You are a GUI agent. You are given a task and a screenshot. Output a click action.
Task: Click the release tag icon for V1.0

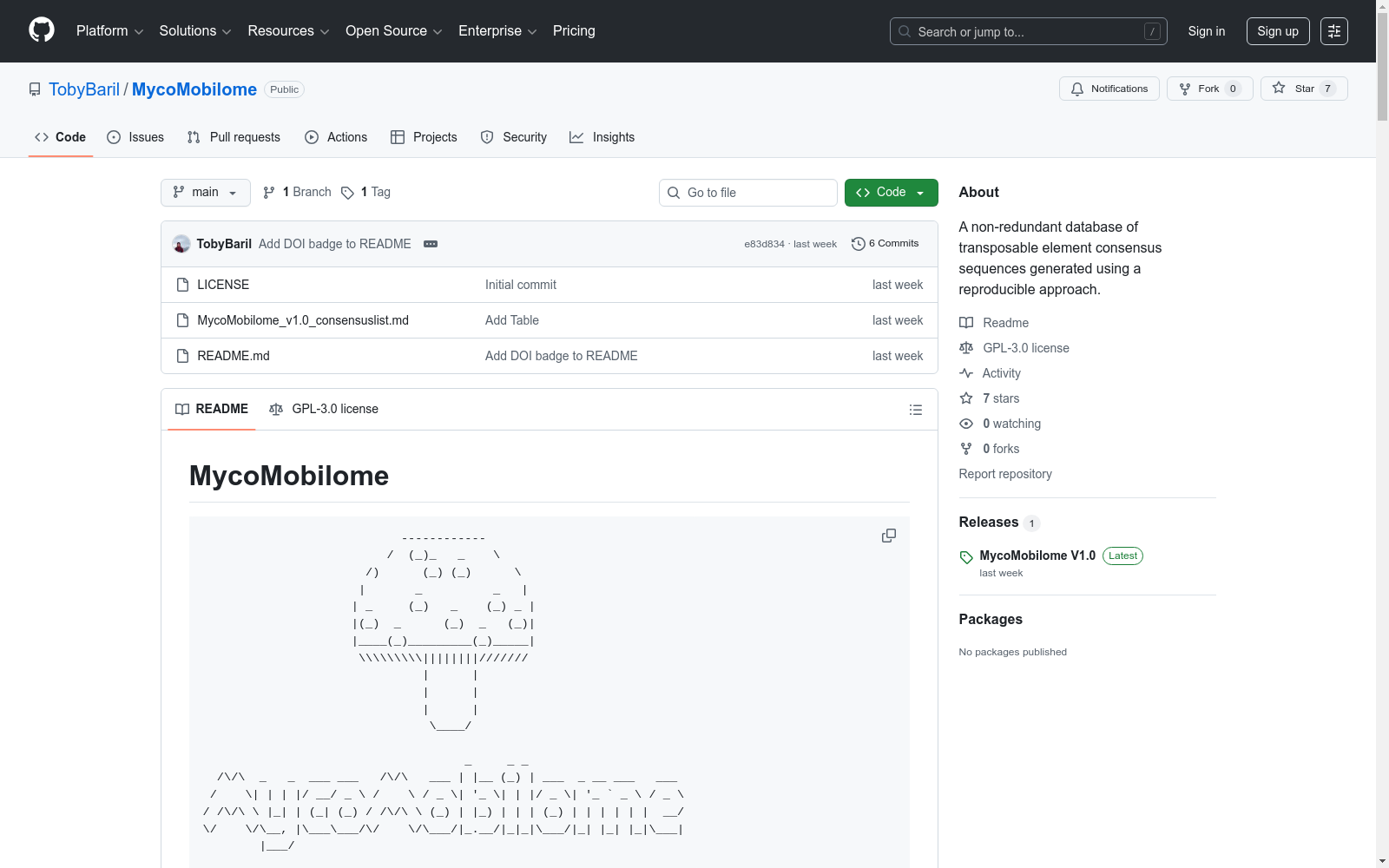coord(966,557)
